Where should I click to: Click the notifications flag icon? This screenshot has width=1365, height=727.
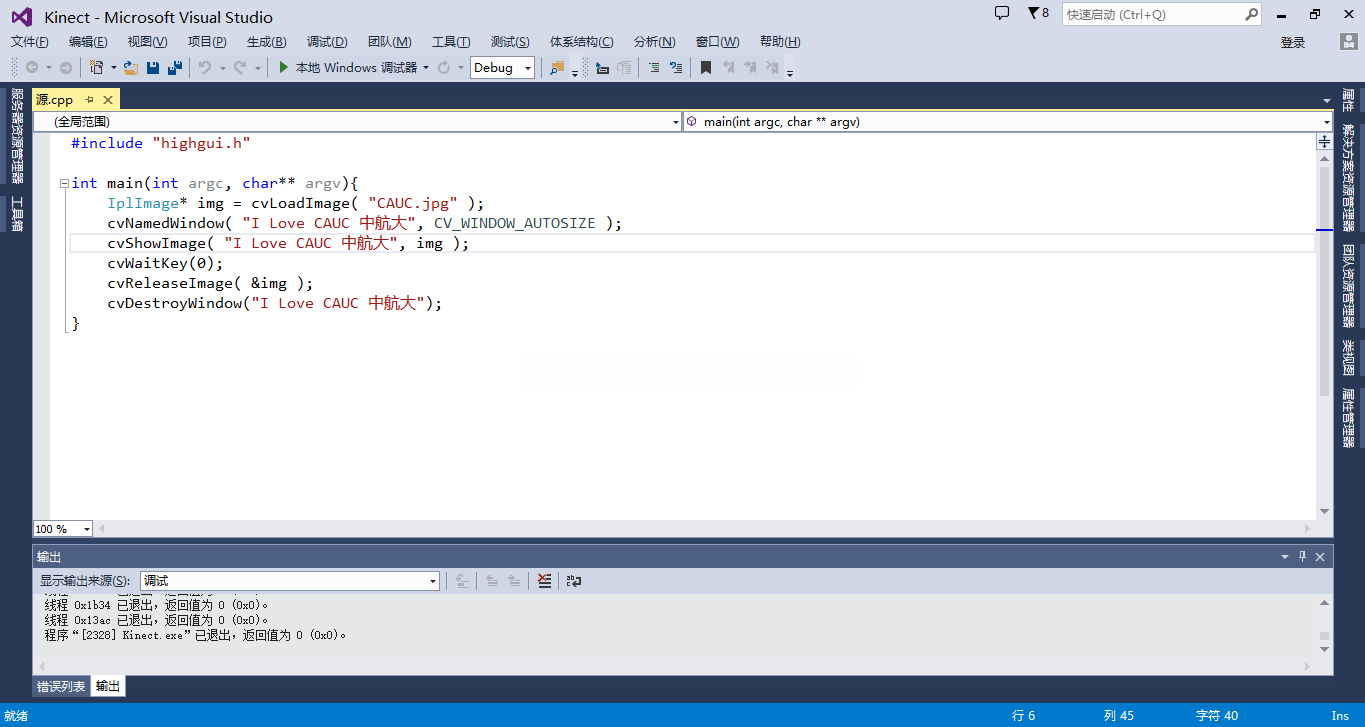[1034, 14]
